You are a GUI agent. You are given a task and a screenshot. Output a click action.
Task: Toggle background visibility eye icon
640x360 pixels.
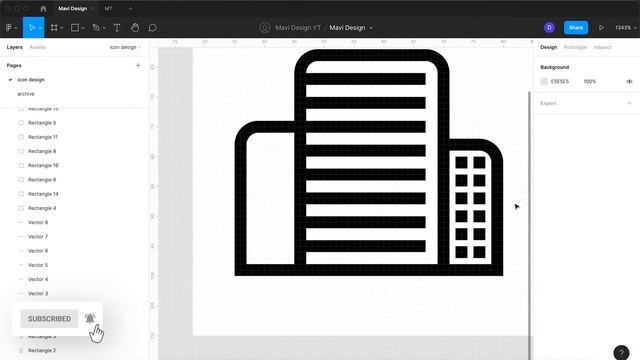pyautogui.click(x=629, y=82)
